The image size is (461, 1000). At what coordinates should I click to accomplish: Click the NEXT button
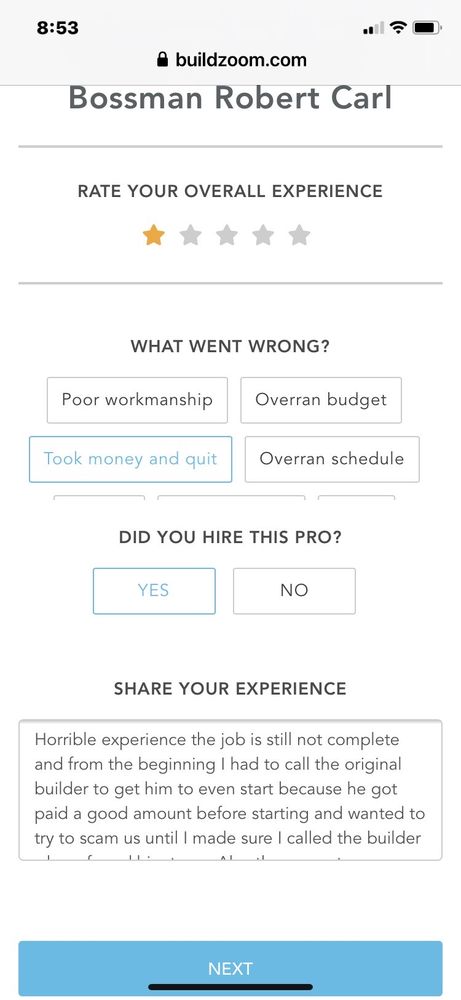coord(230,968)
